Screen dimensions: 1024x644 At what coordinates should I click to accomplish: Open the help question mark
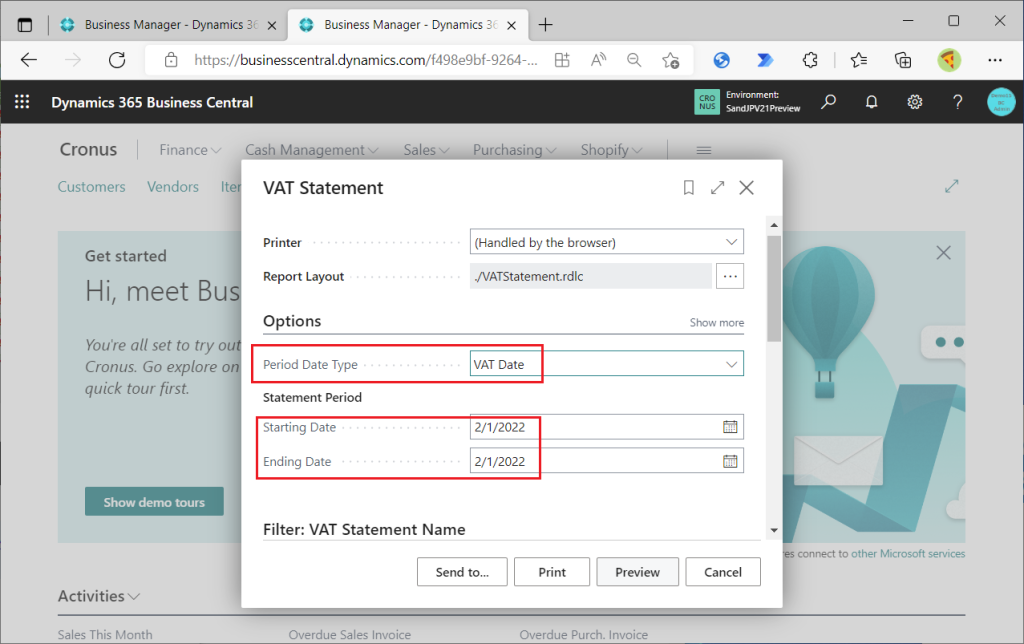pos(957,102)
